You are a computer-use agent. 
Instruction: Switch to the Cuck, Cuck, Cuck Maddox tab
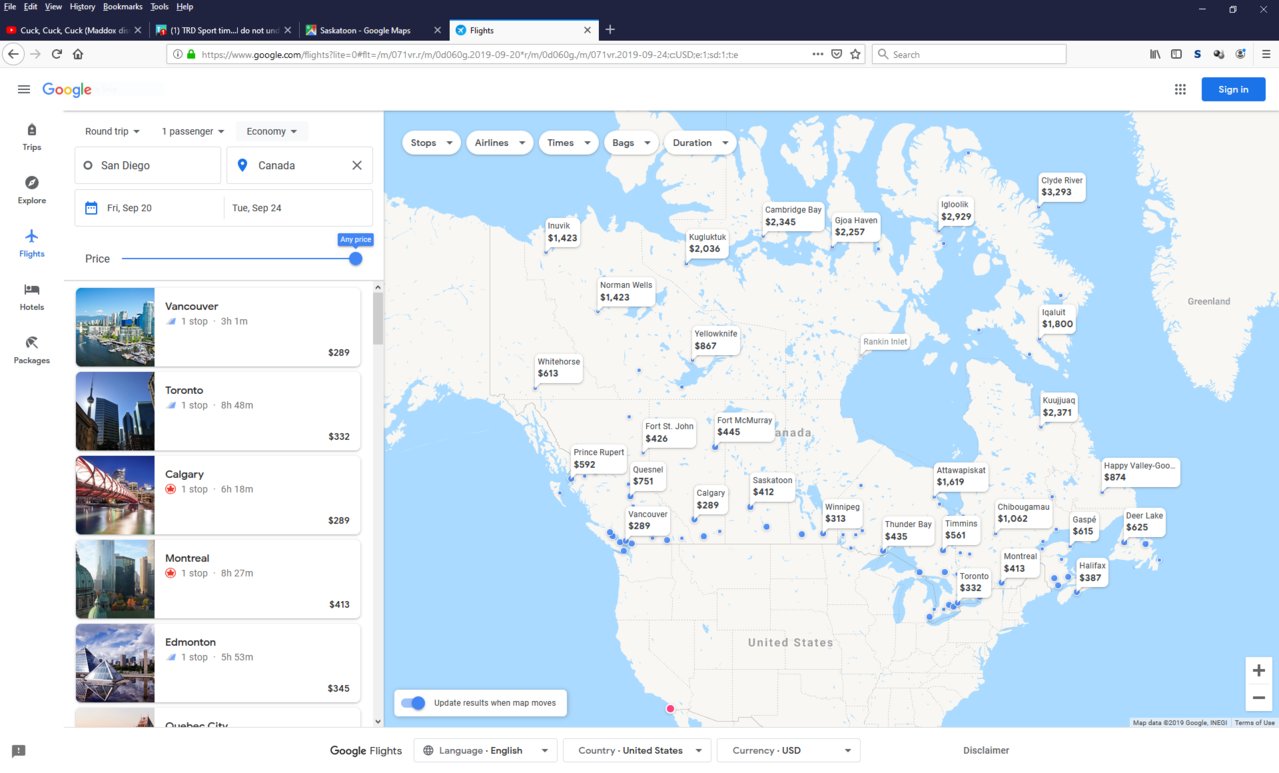coord(74,30)
